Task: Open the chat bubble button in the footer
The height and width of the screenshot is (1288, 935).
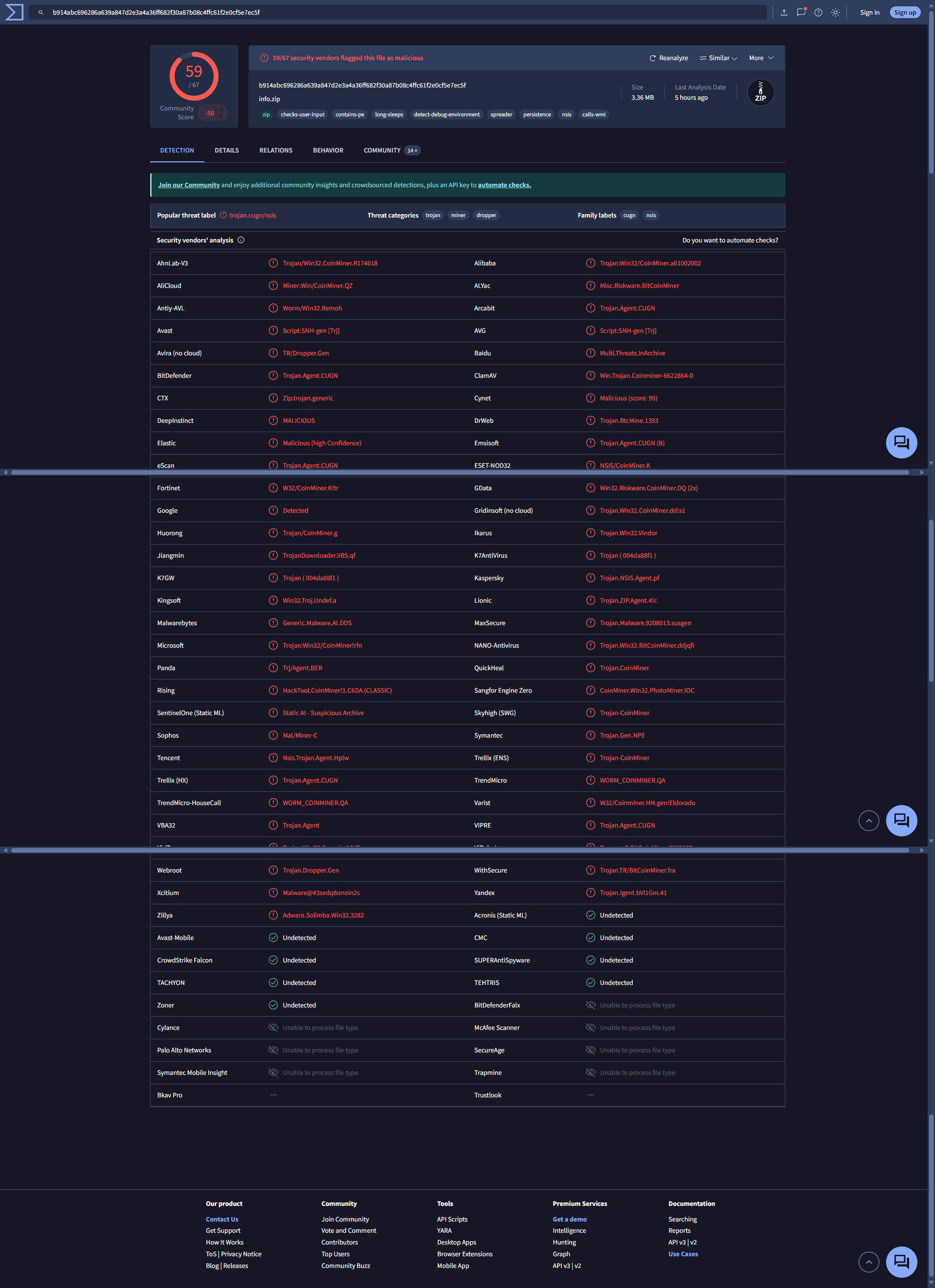Action: [x=901, y=1262]
